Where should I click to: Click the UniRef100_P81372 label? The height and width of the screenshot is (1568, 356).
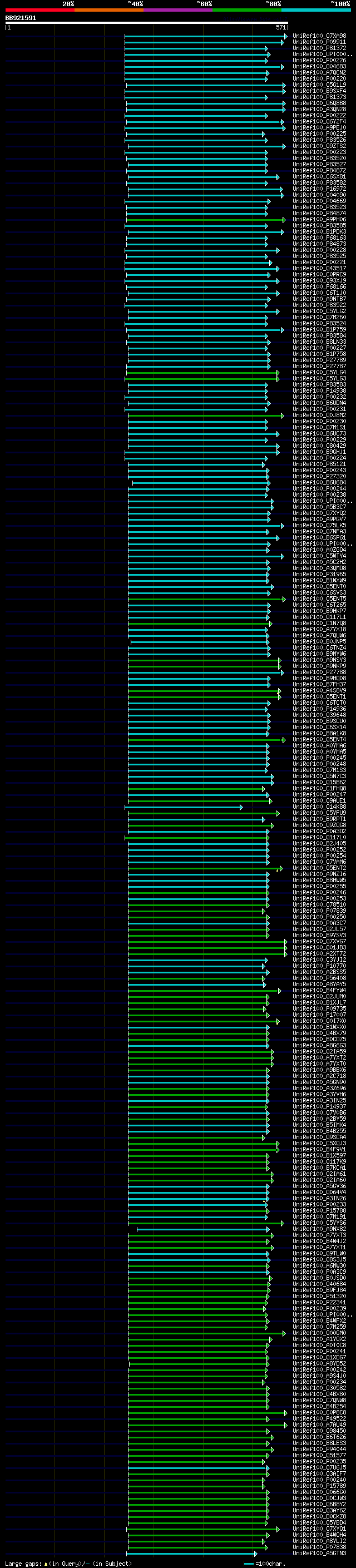point(319,48)
